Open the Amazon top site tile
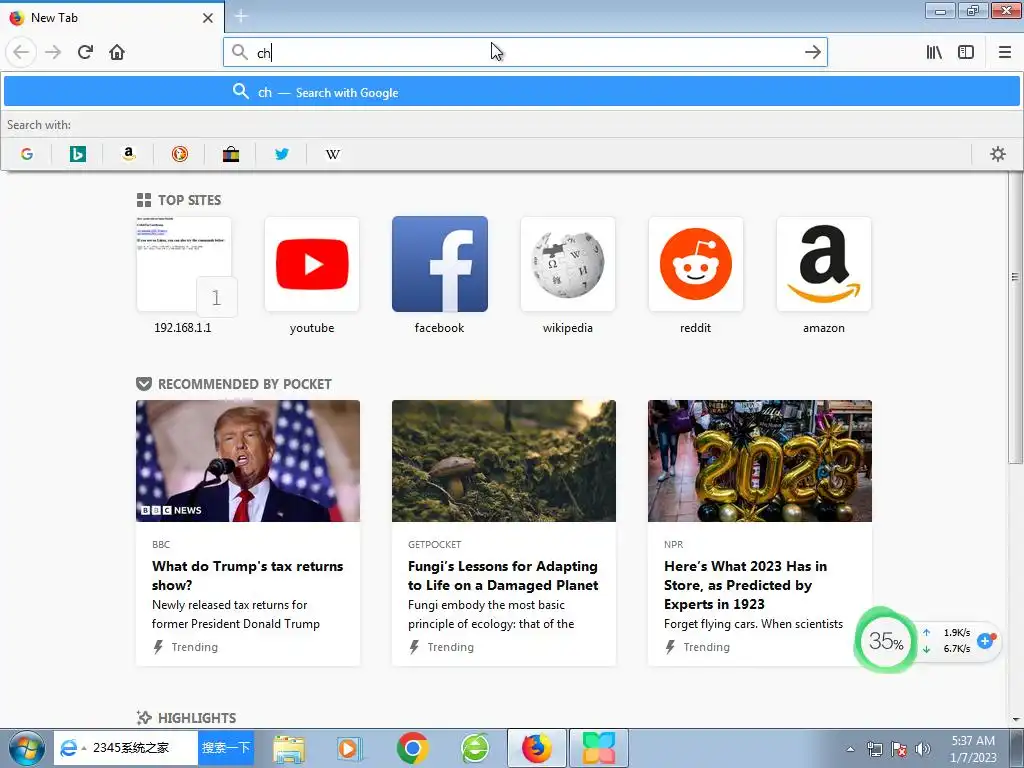The width and height of the screenshot is (1024, 768). pos(824,264)
